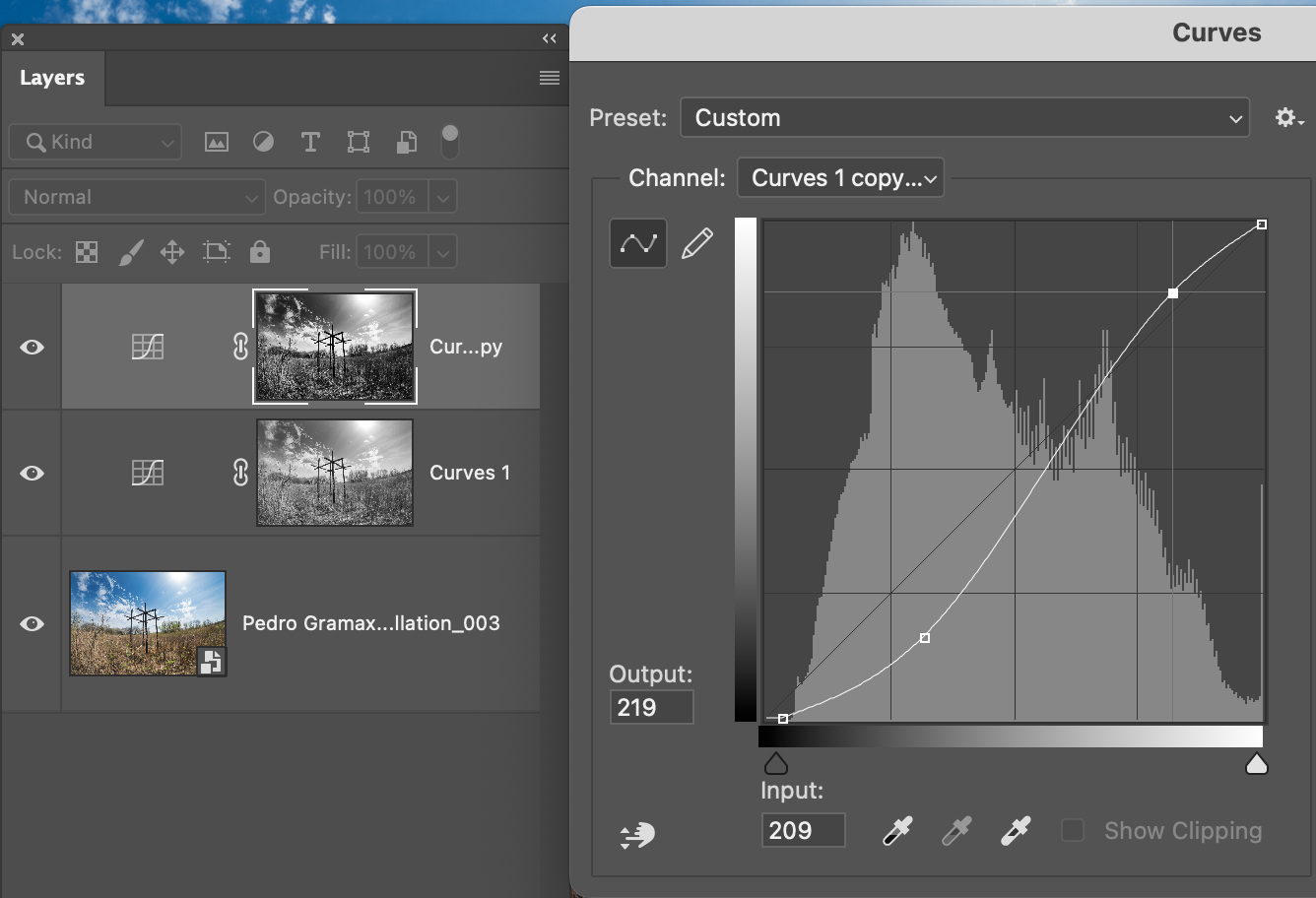Image resolution: width=1316 pixels, height=898 pixels.
Task: Click the Cur...py layer name
Action: (466, 347)
